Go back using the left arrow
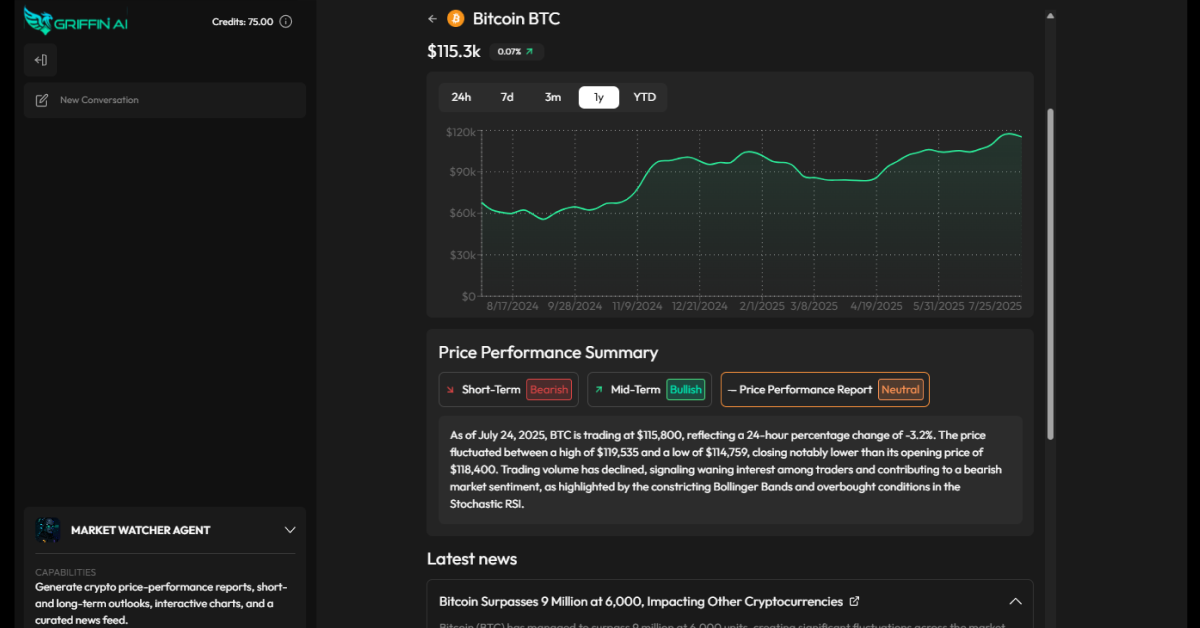The height and width of the screenshot is (628, 1200). (x=432, y=18)
